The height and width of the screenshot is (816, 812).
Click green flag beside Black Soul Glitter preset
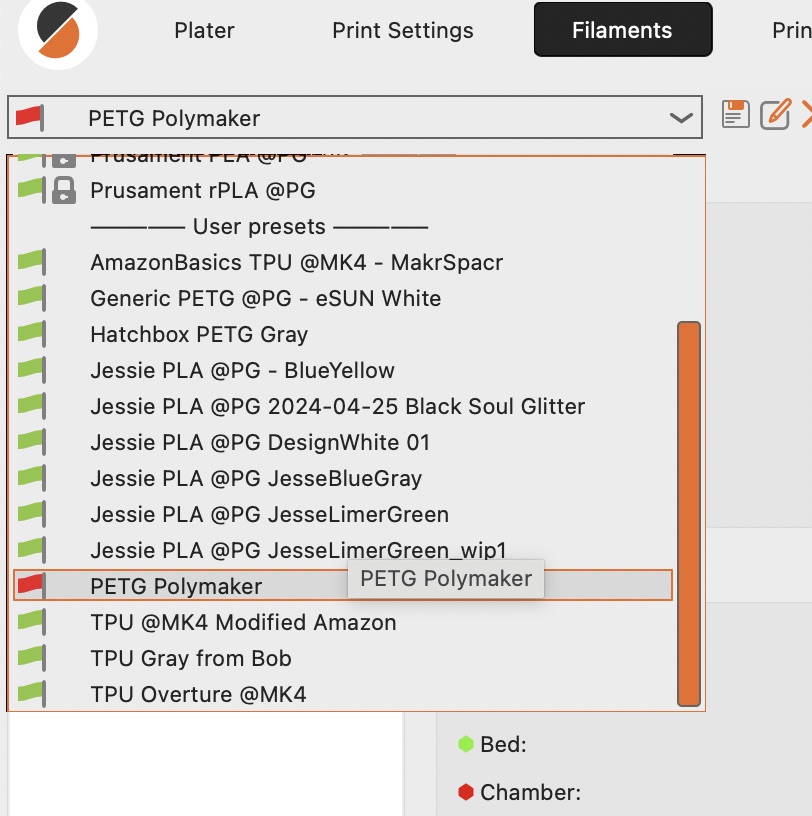[31, 405]
